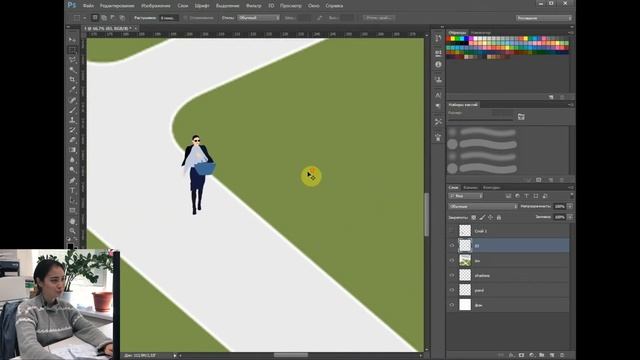The width and height of the screenshot is (640, 360).
Task: Select the Clone Stamp tool
Action: point(73,120)
